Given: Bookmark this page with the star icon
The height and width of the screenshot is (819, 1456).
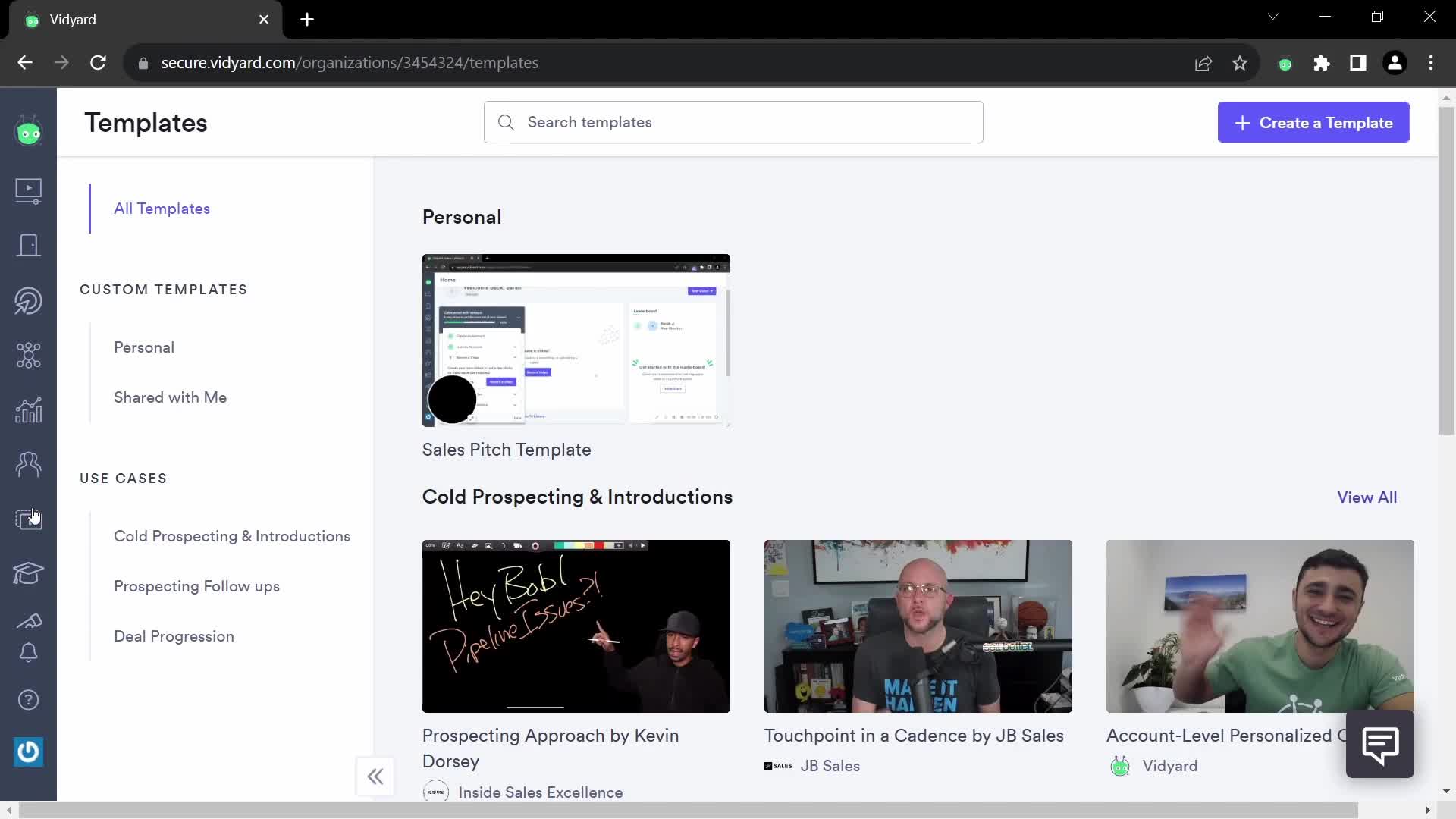Looking at the screenshot, I should [x=1240, y=63].
